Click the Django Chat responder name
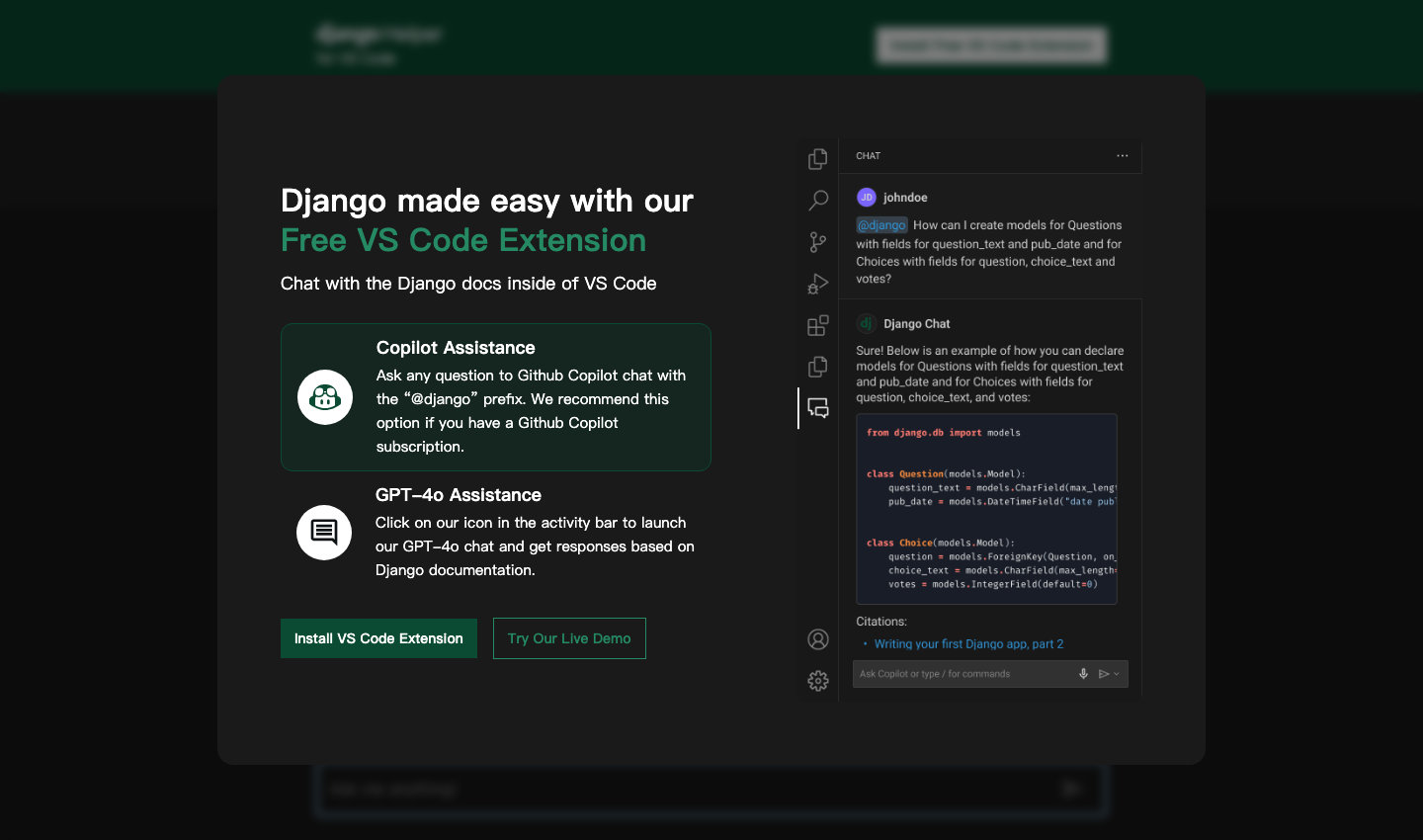This screenshot has width=1423, height=840. 917,324
